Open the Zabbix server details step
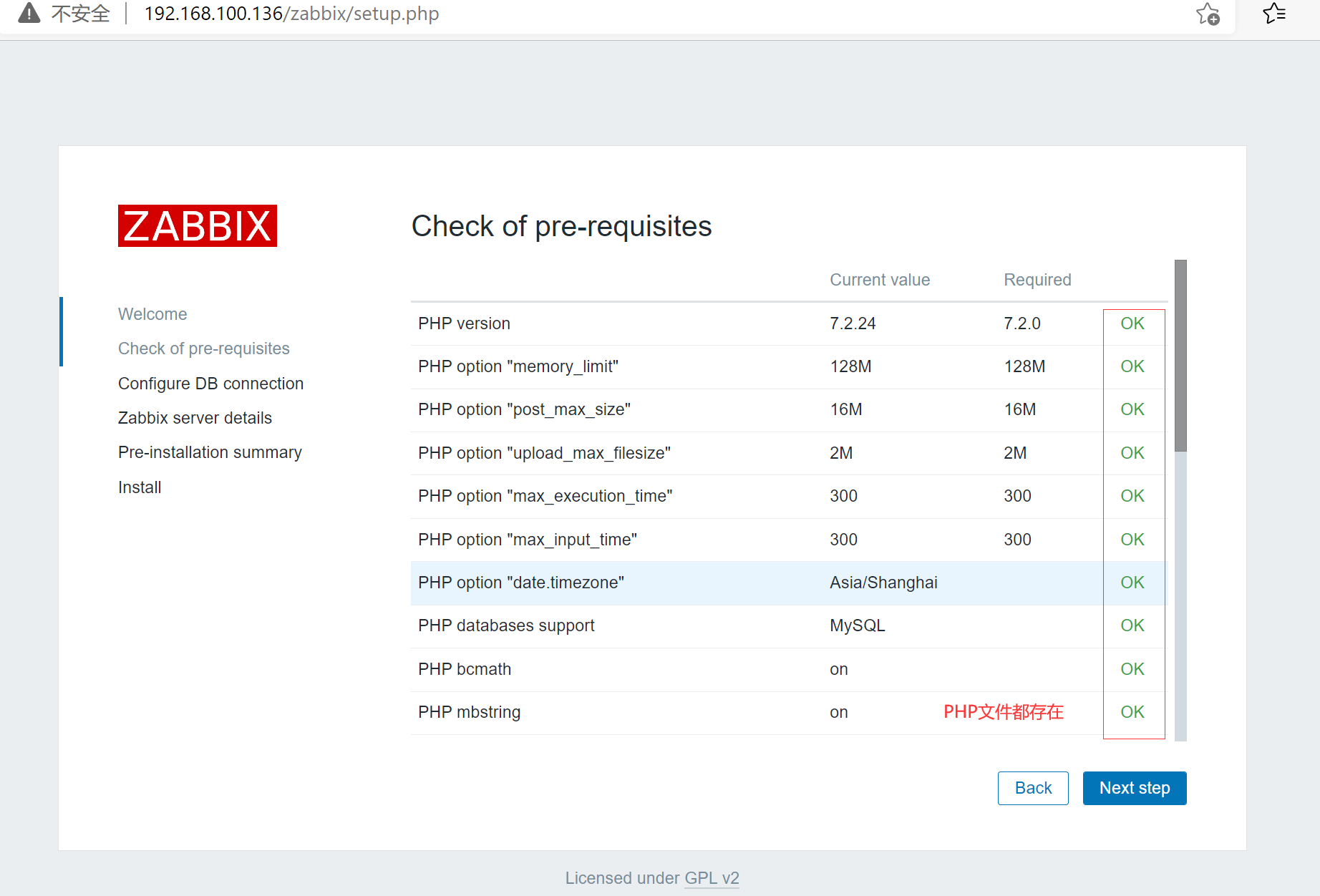This screenshot has width=1320, height=896. pyautogui.click(x=195, y=417)
